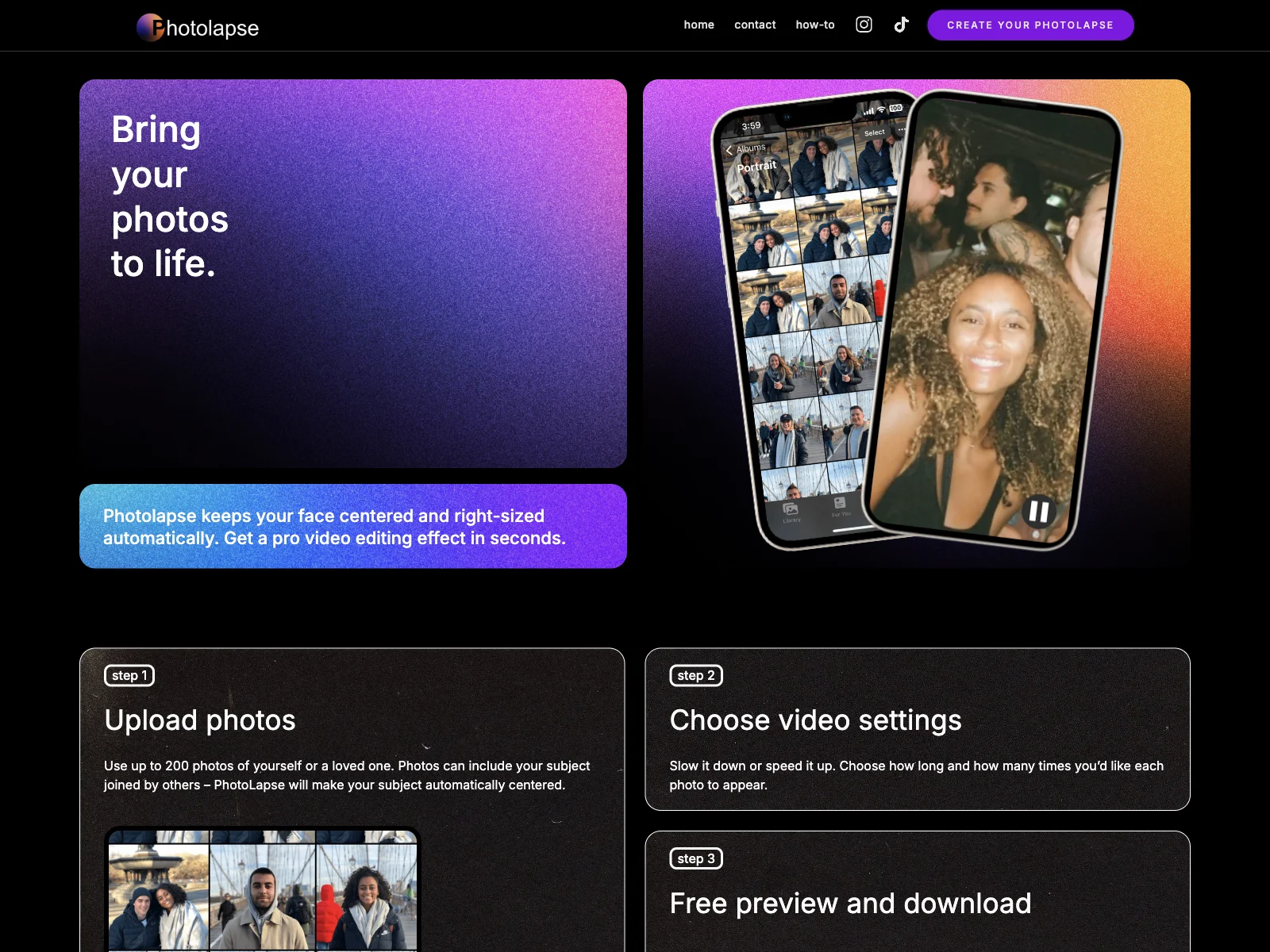Go to the home nav link
1270x952 pixels.
click(x=698, y=25)
